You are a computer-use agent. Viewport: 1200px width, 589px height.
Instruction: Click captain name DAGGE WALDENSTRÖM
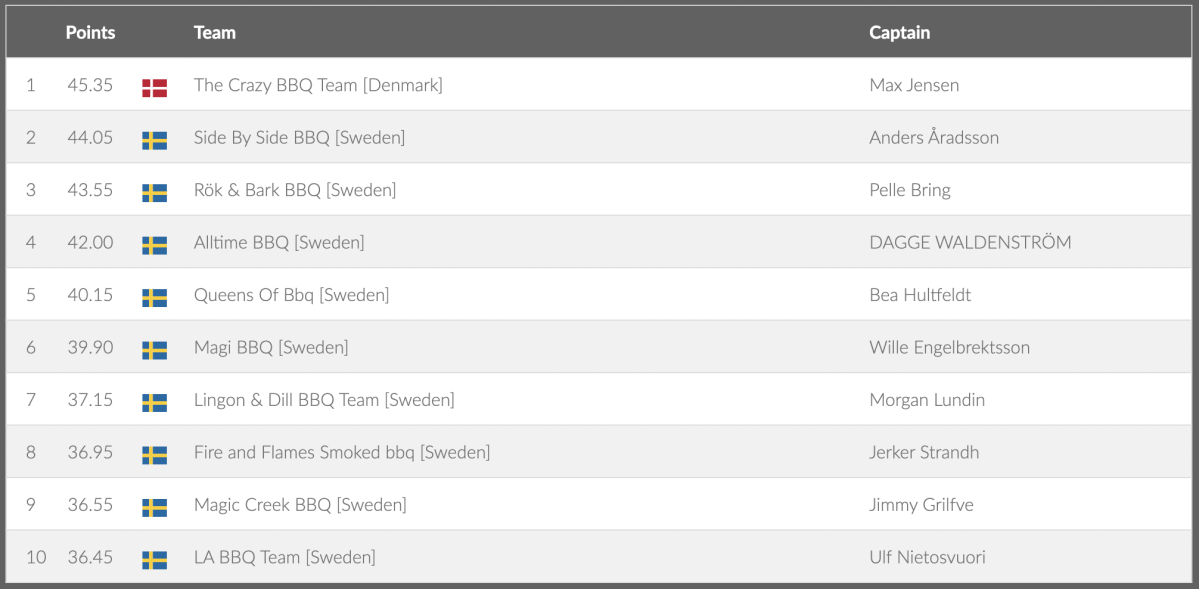[970, 243]
